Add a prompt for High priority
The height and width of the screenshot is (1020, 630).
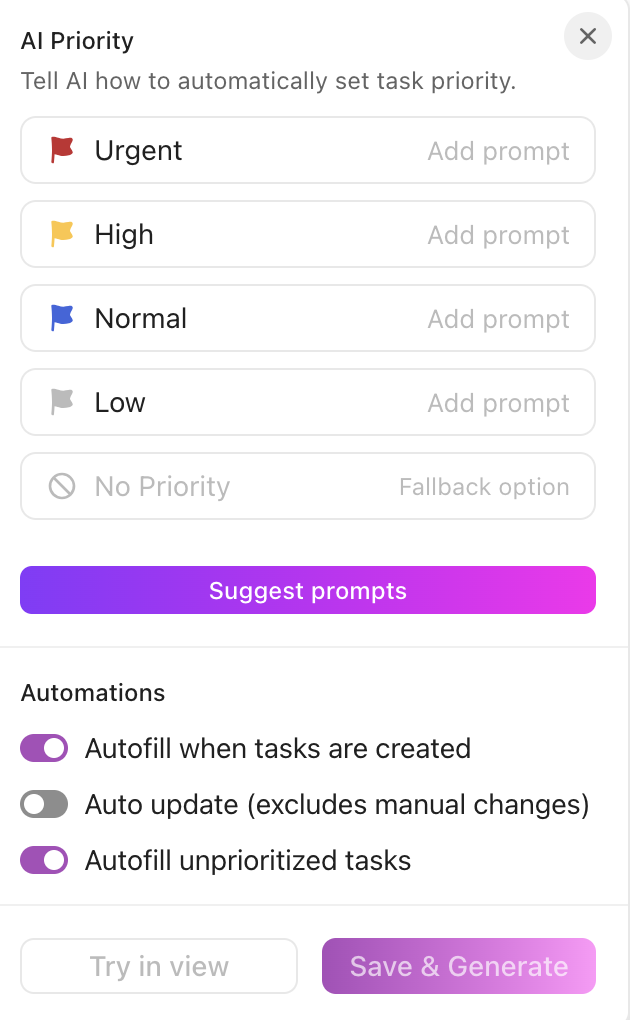point(498,234)
